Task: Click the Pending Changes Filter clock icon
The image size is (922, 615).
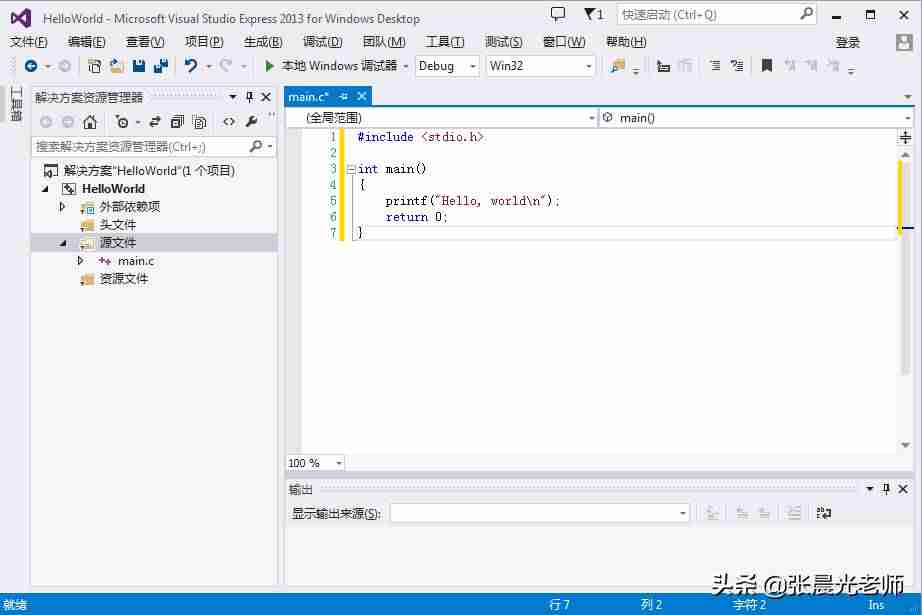Action: (x=122, y=122)
